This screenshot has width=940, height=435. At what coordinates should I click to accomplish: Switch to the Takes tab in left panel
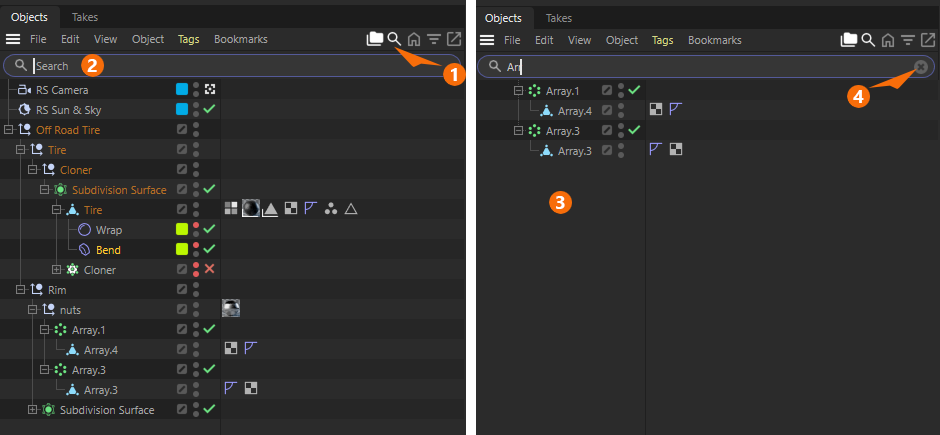pyautogui.click(x=85, y=17)
